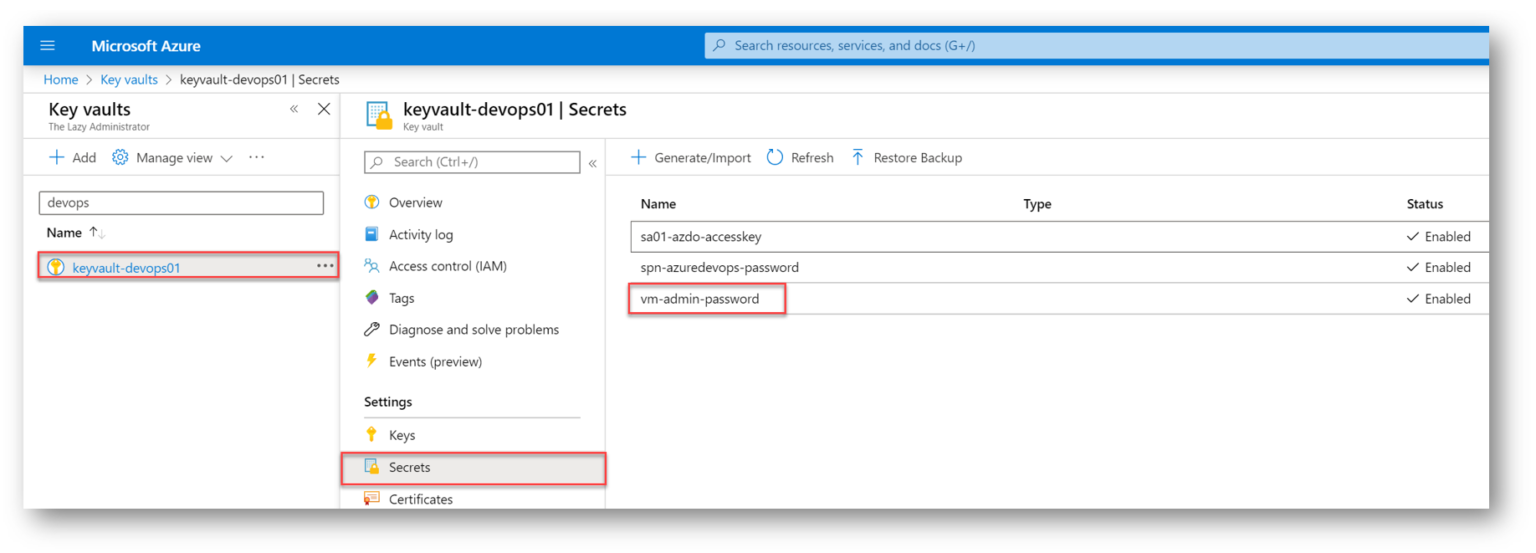1536x553 pixels.
Task: Click Add to create a key vault
Action: point(72,158)
